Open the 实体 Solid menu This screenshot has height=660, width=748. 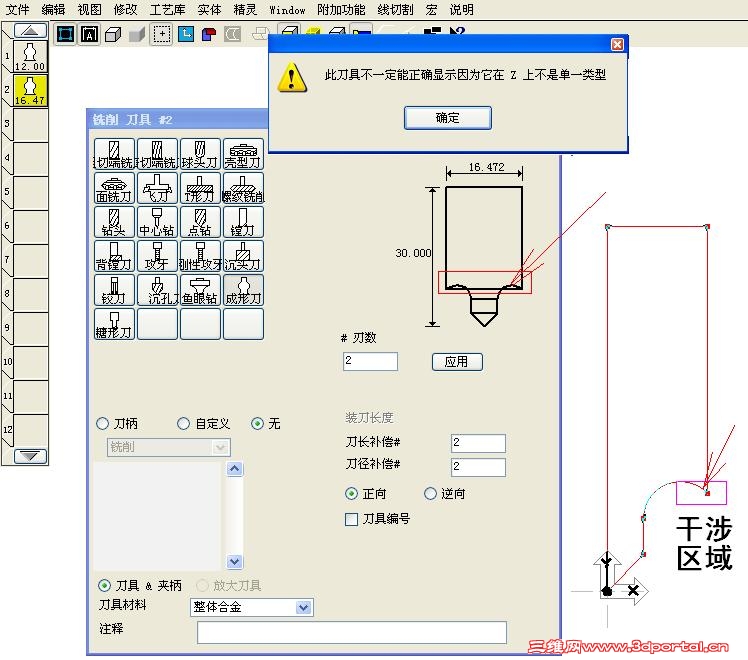tap(209, 9)
